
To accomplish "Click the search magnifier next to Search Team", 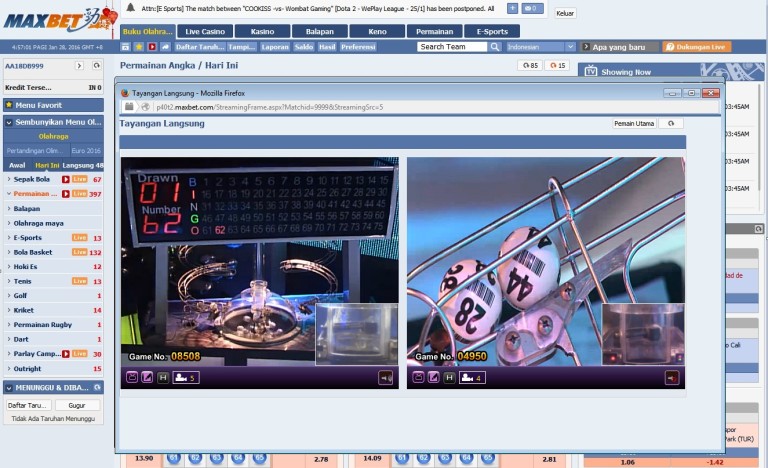I will [496, 47].
